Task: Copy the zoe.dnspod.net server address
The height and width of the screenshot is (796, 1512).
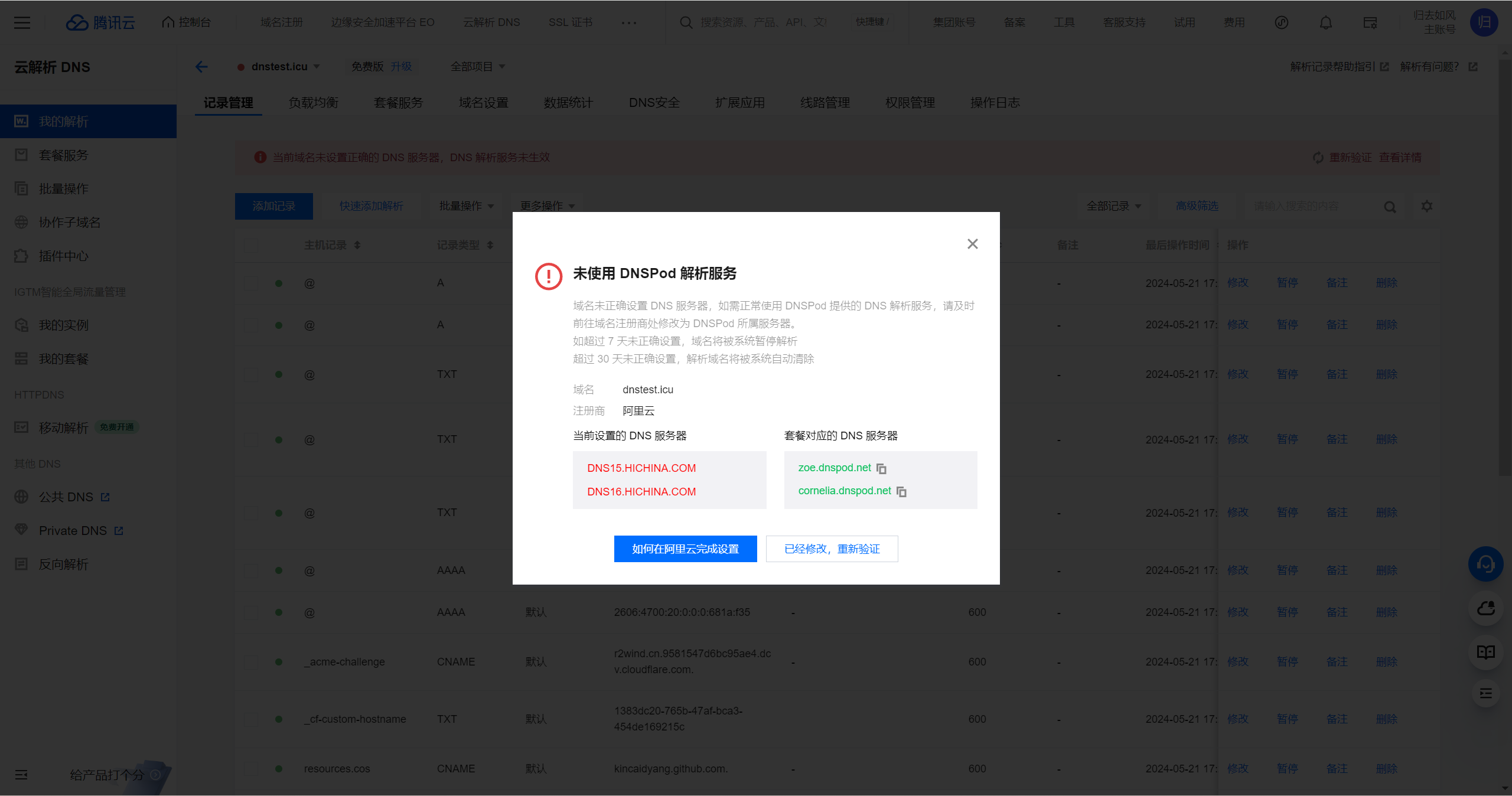Action: click(x=881, y=469)
